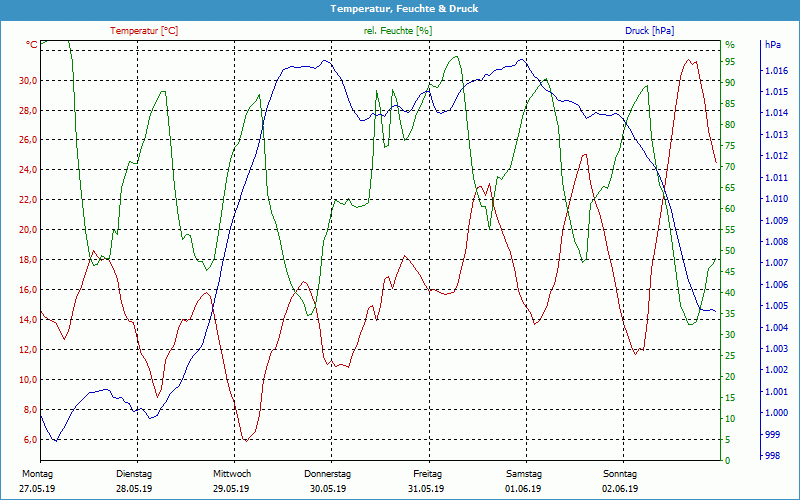Click the 85 humidity axis value

click(x=730, y=104)
